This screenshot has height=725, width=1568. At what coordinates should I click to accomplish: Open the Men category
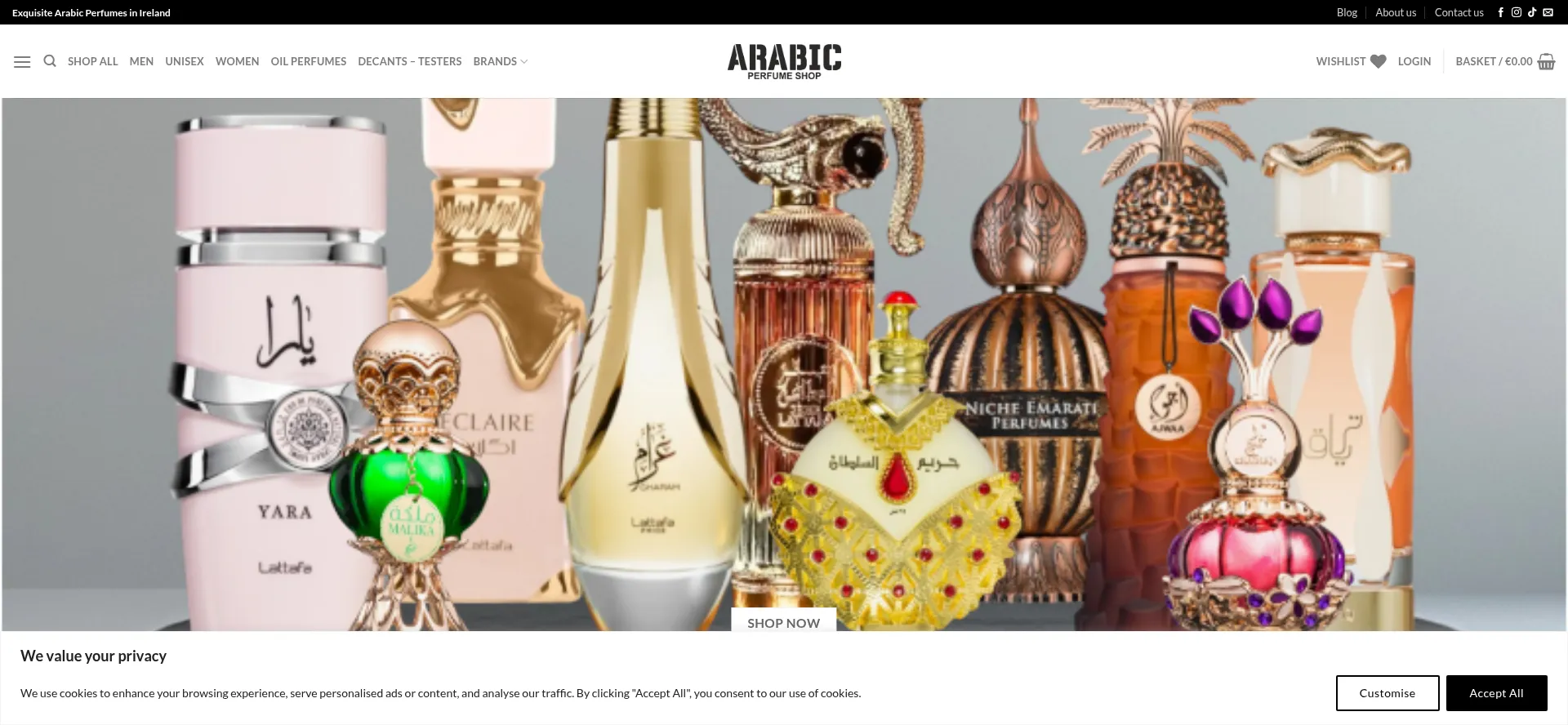pos(141,61)
